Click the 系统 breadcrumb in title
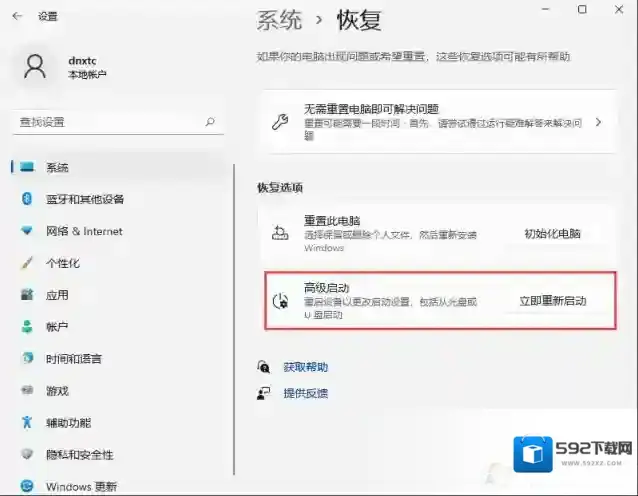 tap(281, 19)
